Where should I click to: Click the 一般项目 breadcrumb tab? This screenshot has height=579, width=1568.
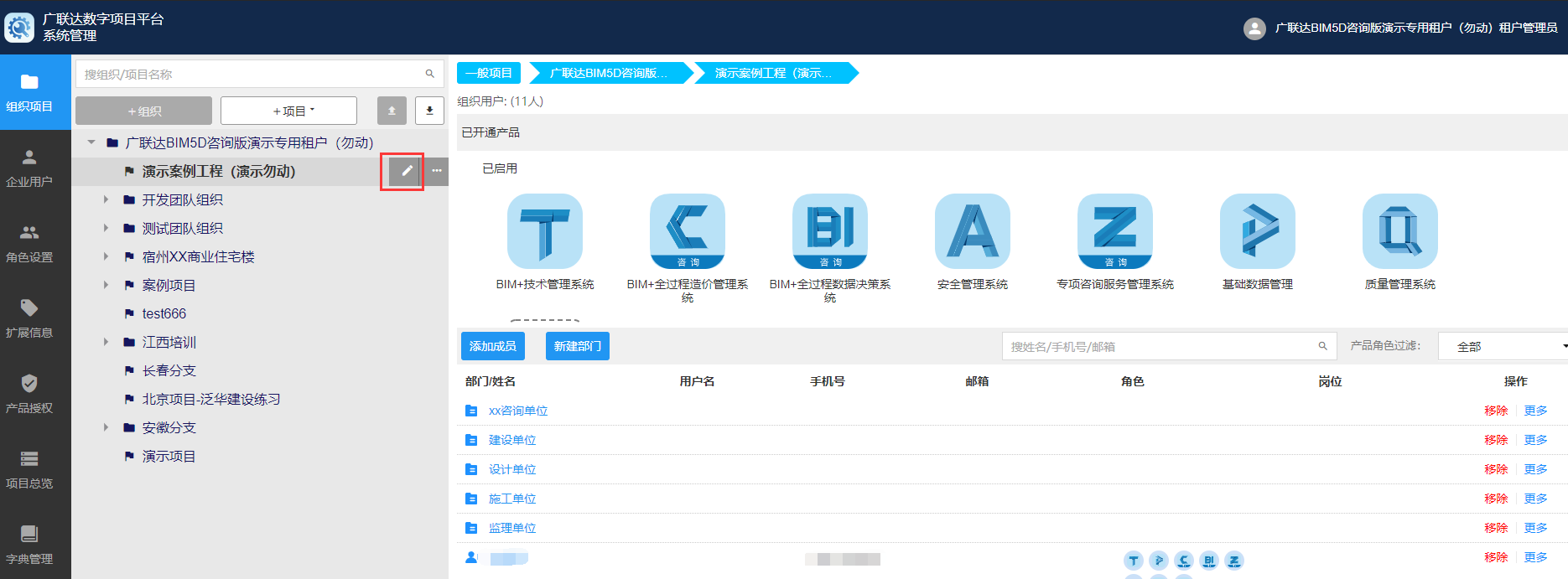(489, 73)
